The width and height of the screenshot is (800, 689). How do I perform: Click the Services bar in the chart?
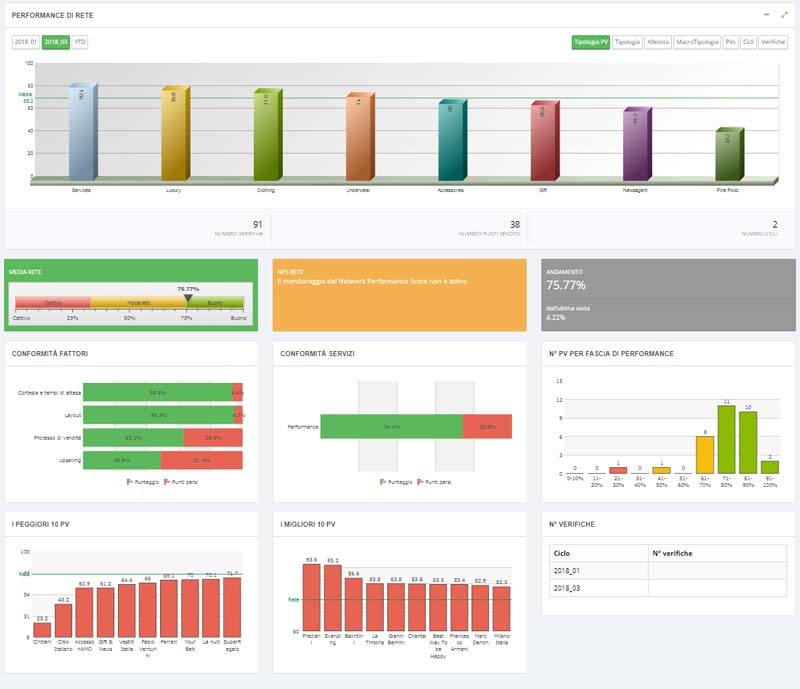pyautogui.click(x=83, y=132)
